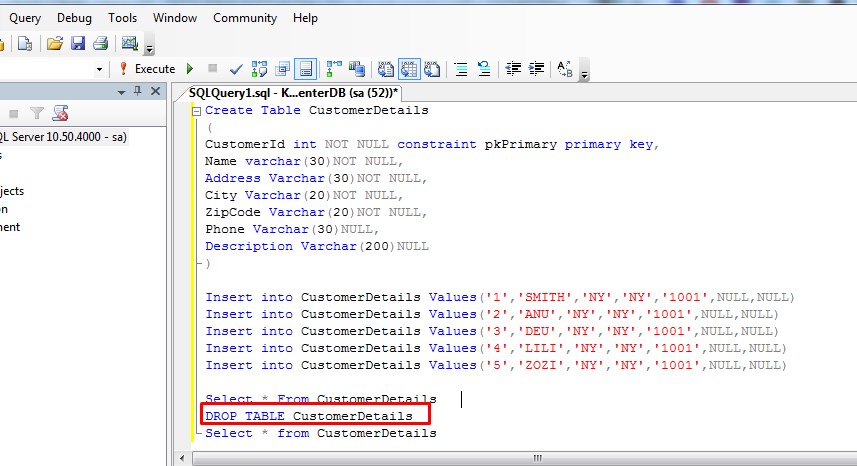The image size is (857, 466).
Task: Open the Debug menu
Action: tap(74, 18)
